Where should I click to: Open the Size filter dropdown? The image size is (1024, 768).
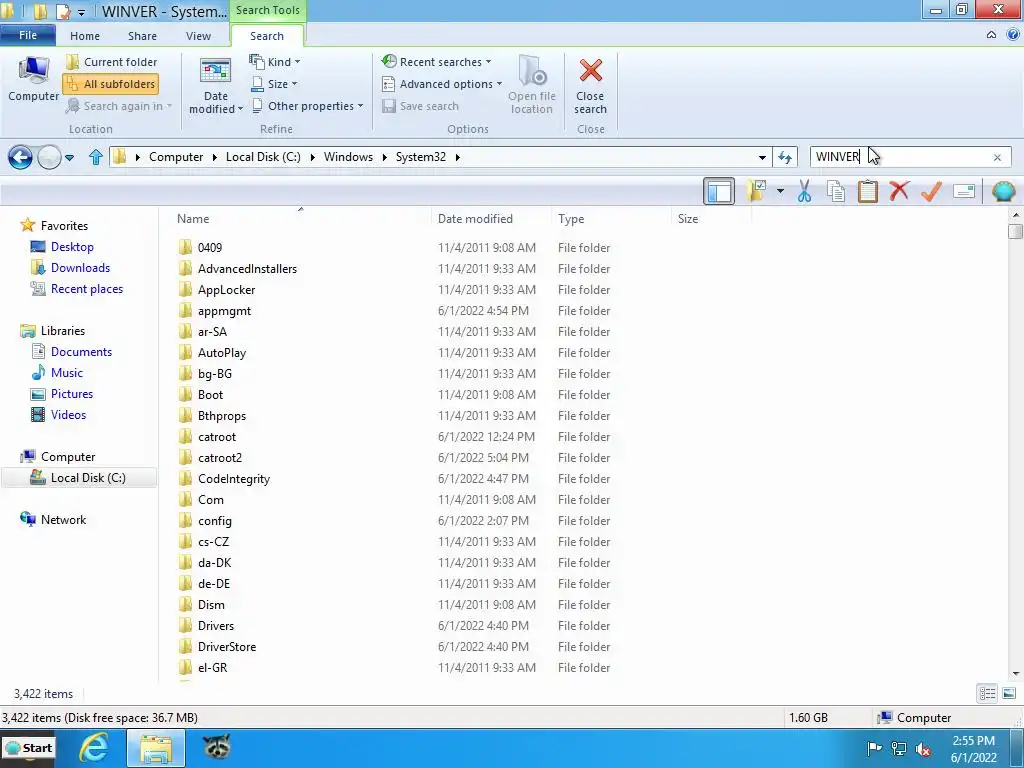[274, 84]
